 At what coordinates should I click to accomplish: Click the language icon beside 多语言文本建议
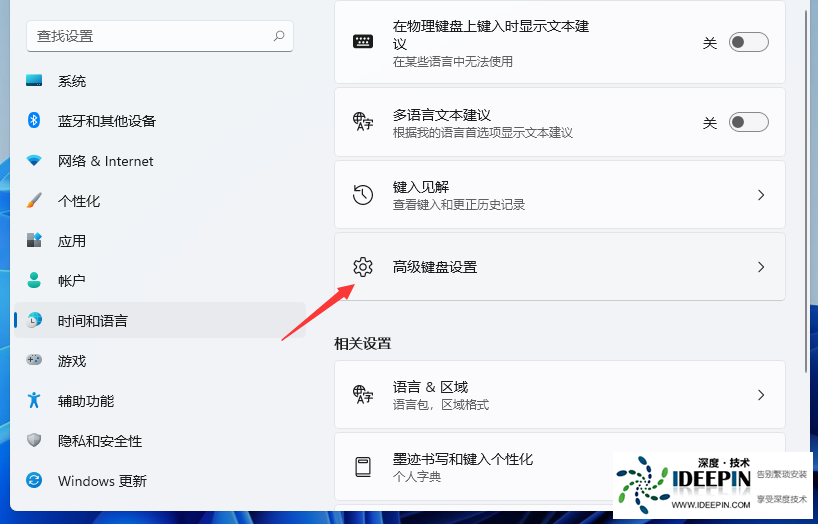(x=363, y=122)
